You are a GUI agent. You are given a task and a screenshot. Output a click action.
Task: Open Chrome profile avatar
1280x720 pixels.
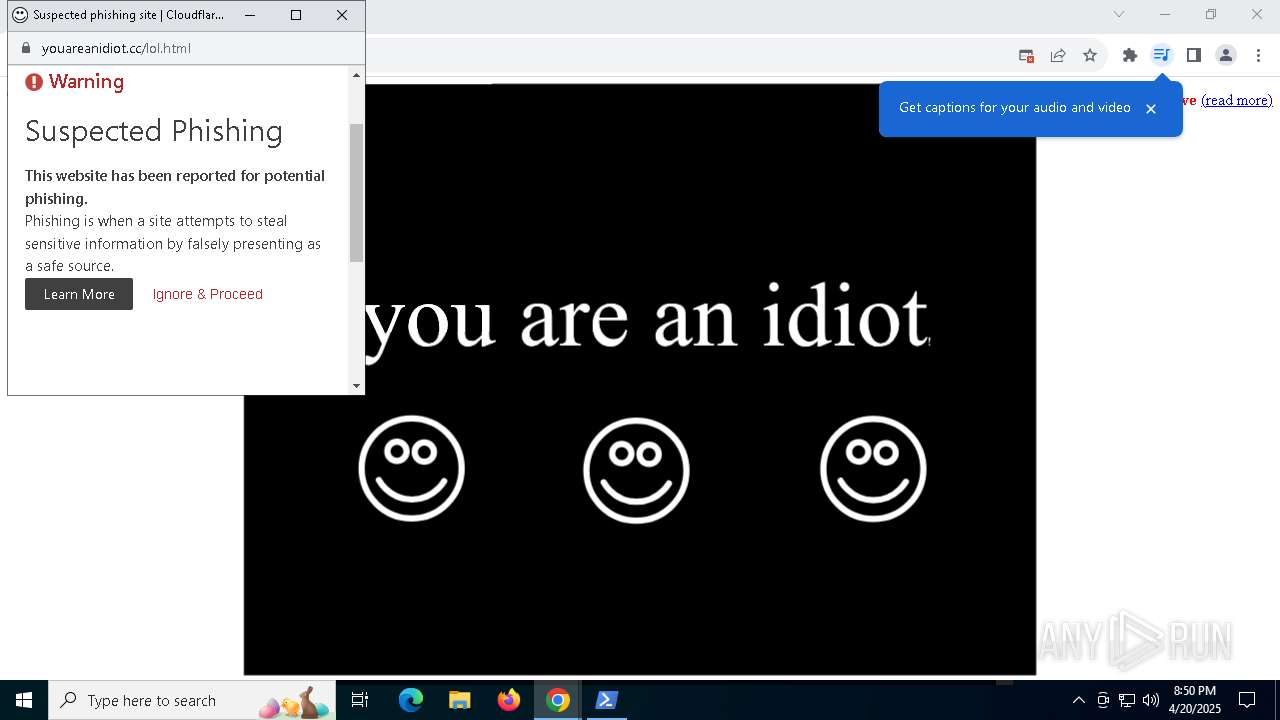tap(1226, 55)
